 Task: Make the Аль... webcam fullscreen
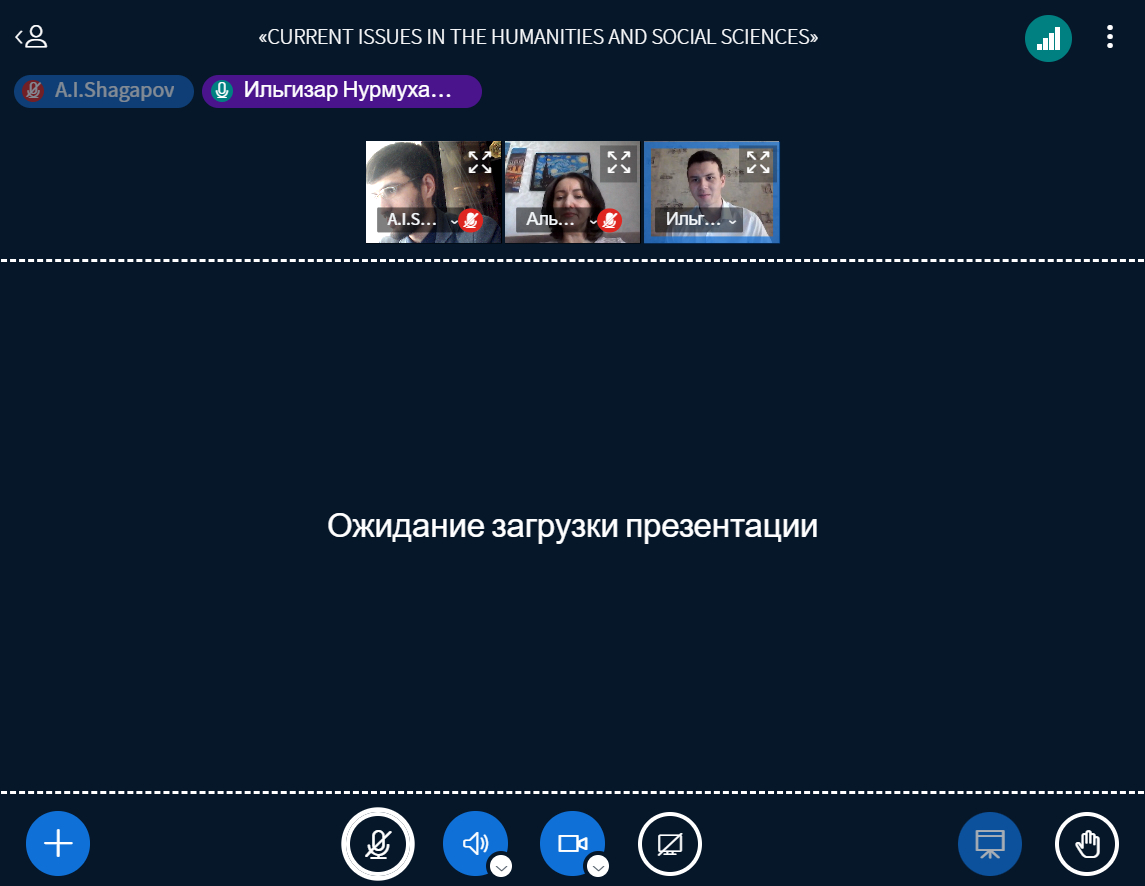(x=619, y=162)
